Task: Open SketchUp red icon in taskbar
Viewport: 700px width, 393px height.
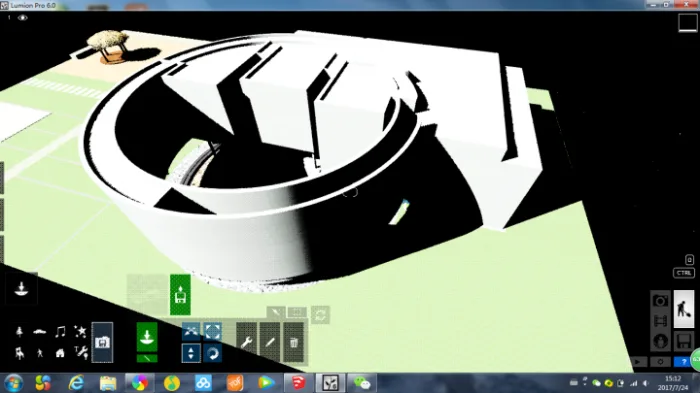Action: (x=298, y=383)
